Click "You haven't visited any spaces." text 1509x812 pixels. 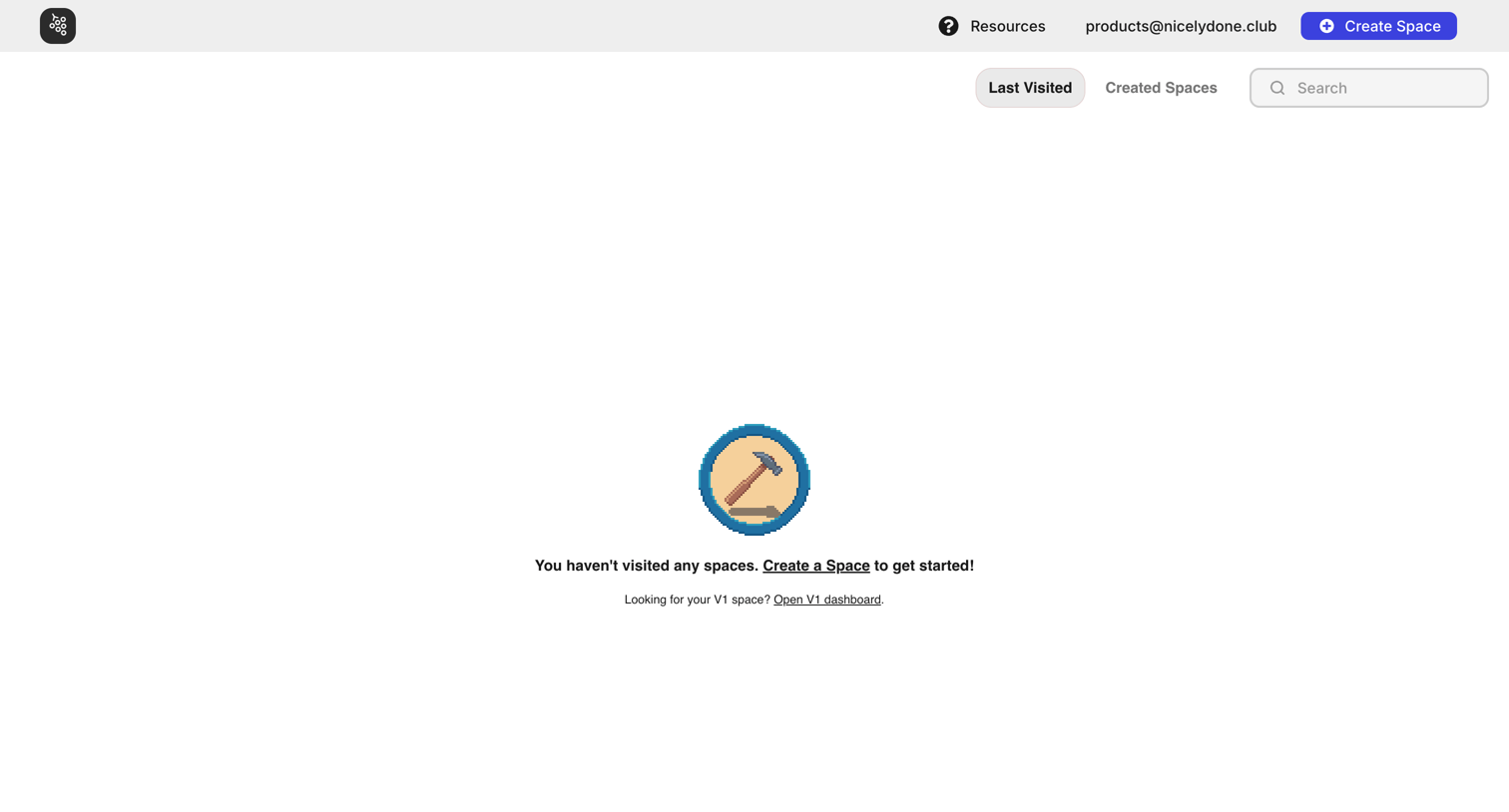(647, 566)
